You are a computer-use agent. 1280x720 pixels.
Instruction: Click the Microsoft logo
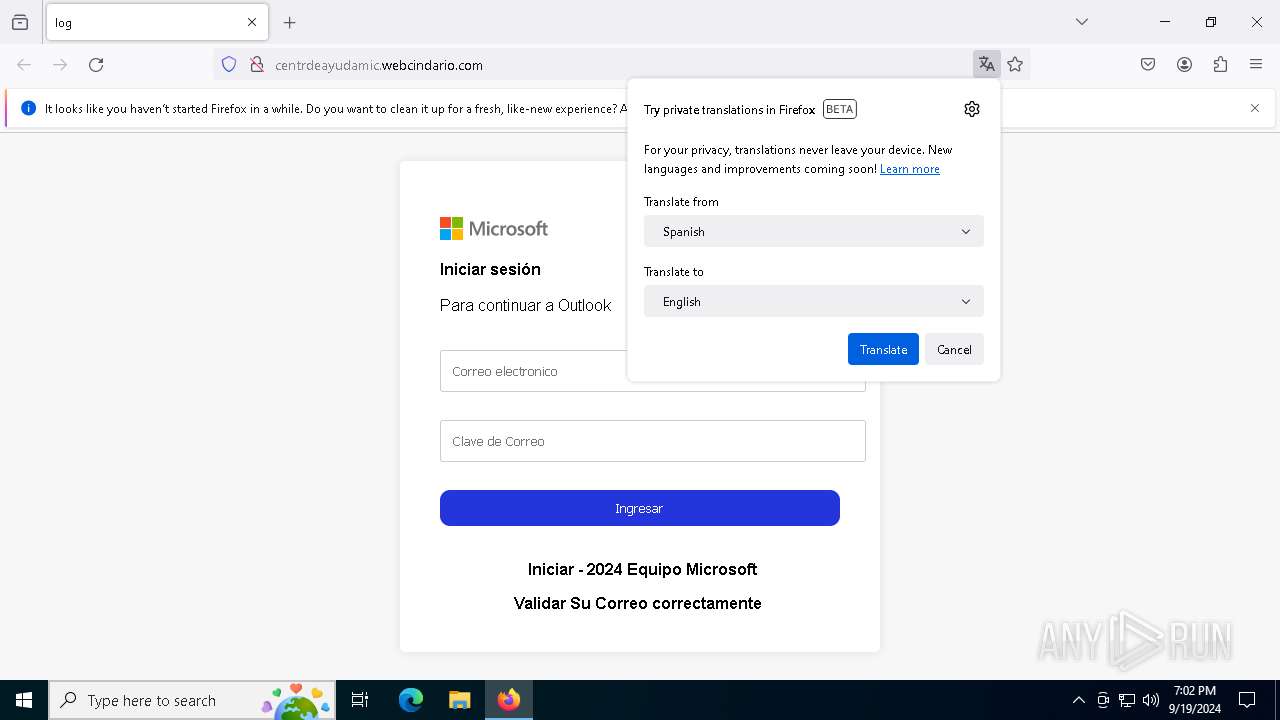494,229
